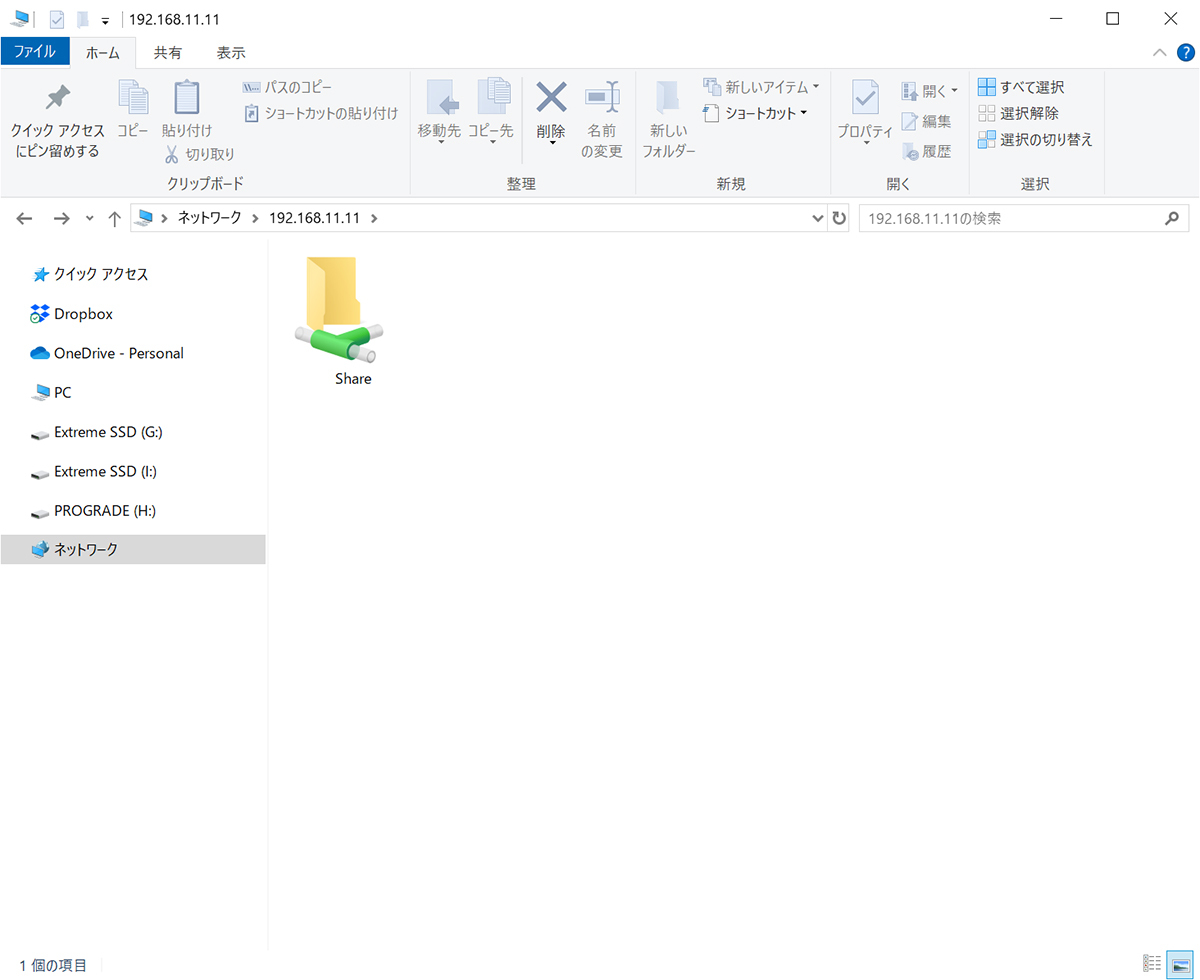Open the Customize Quick Access Toolbar arrow

point(105,20)
